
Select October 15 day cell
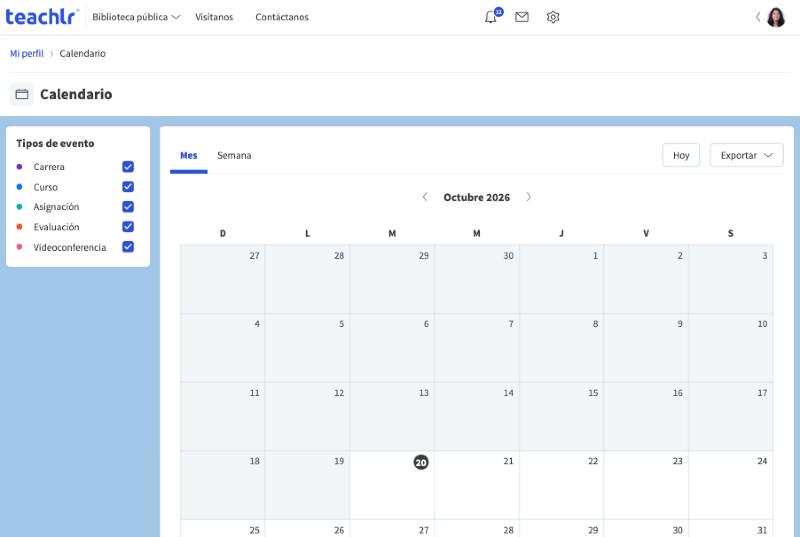point(561,416)
